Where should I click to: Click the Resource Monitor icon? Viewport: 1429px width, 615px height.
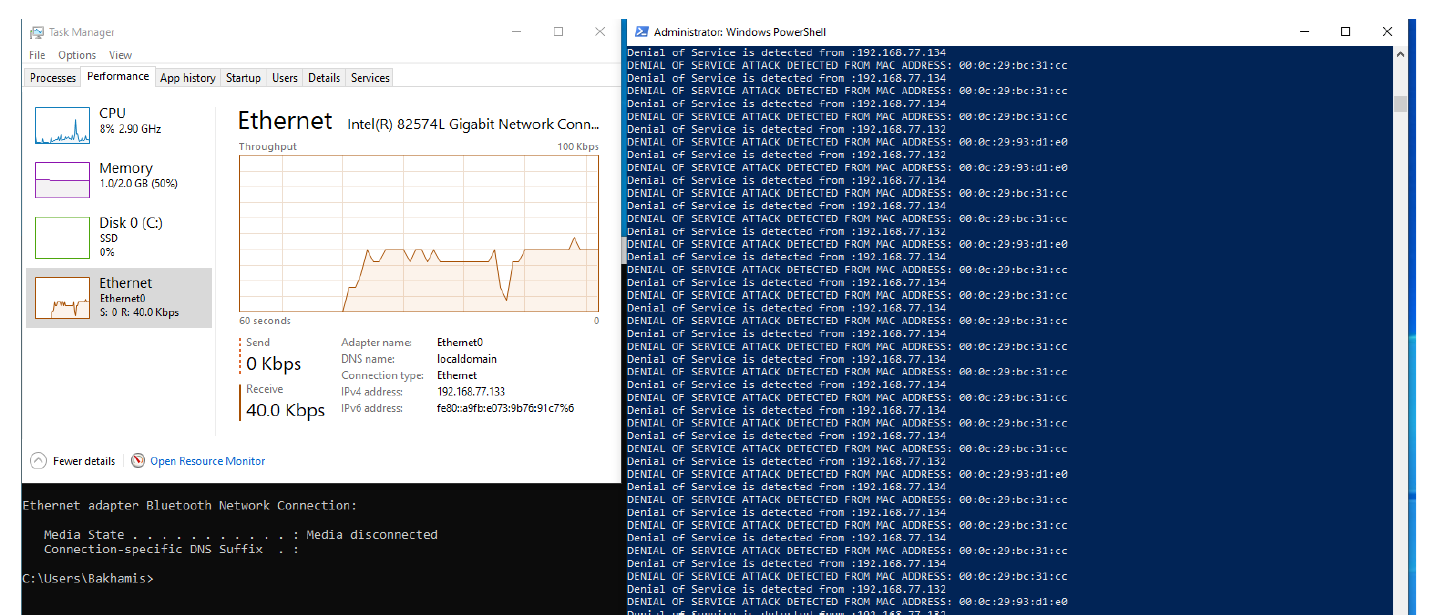(x=138, y=461)
